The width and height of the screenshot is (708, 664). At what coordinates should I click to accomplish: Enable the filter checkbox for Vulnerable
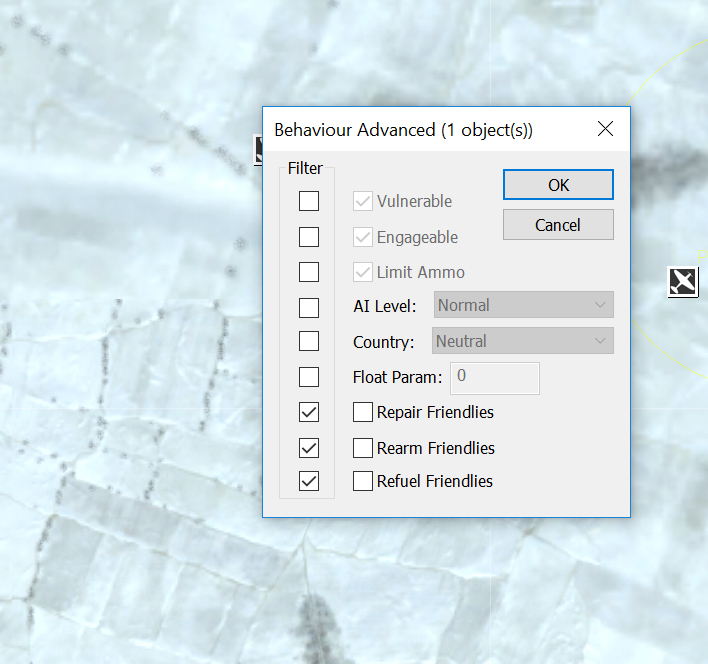[309, 201]
